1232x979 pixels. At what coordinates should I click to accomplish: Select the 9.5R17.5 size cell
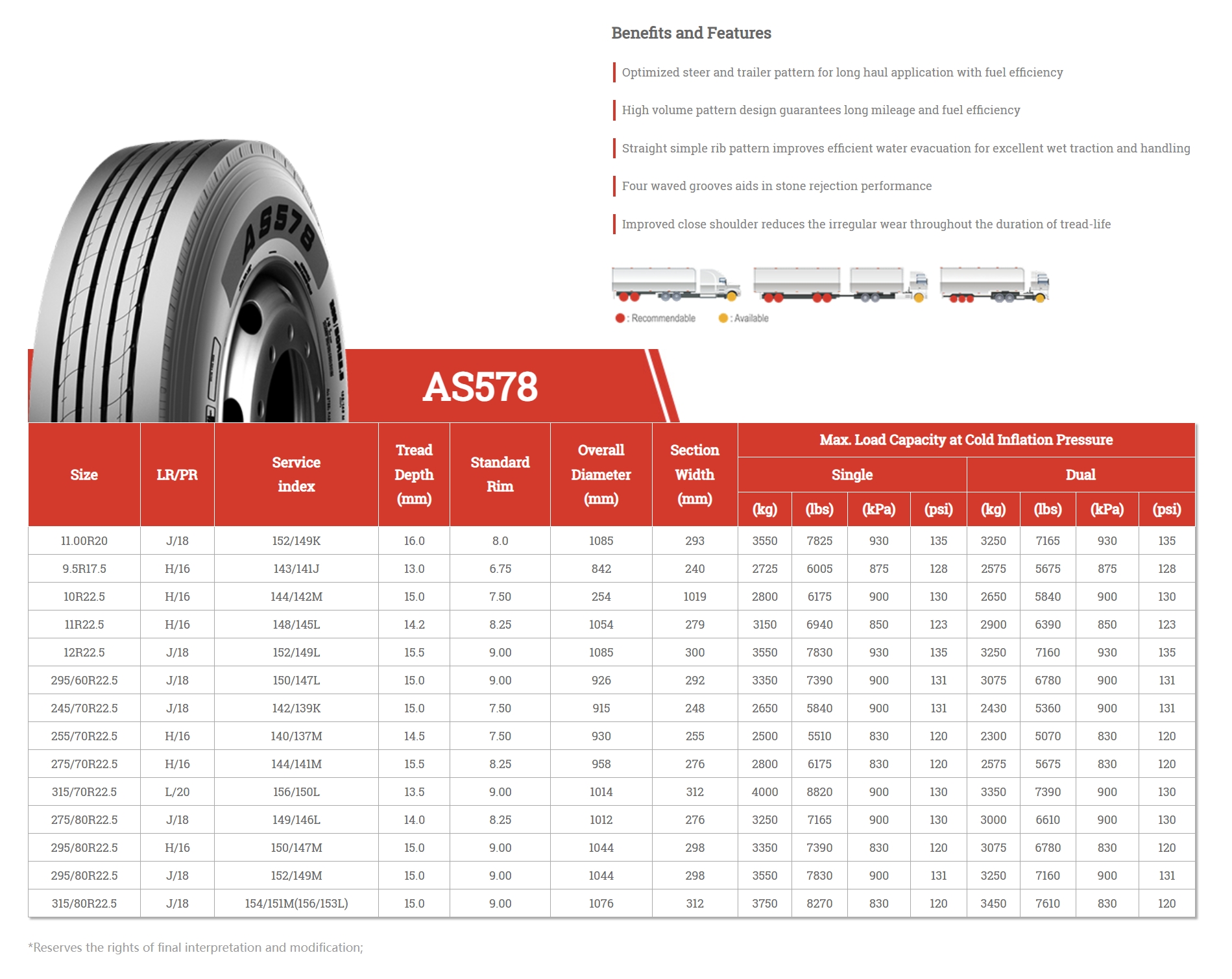84,568
